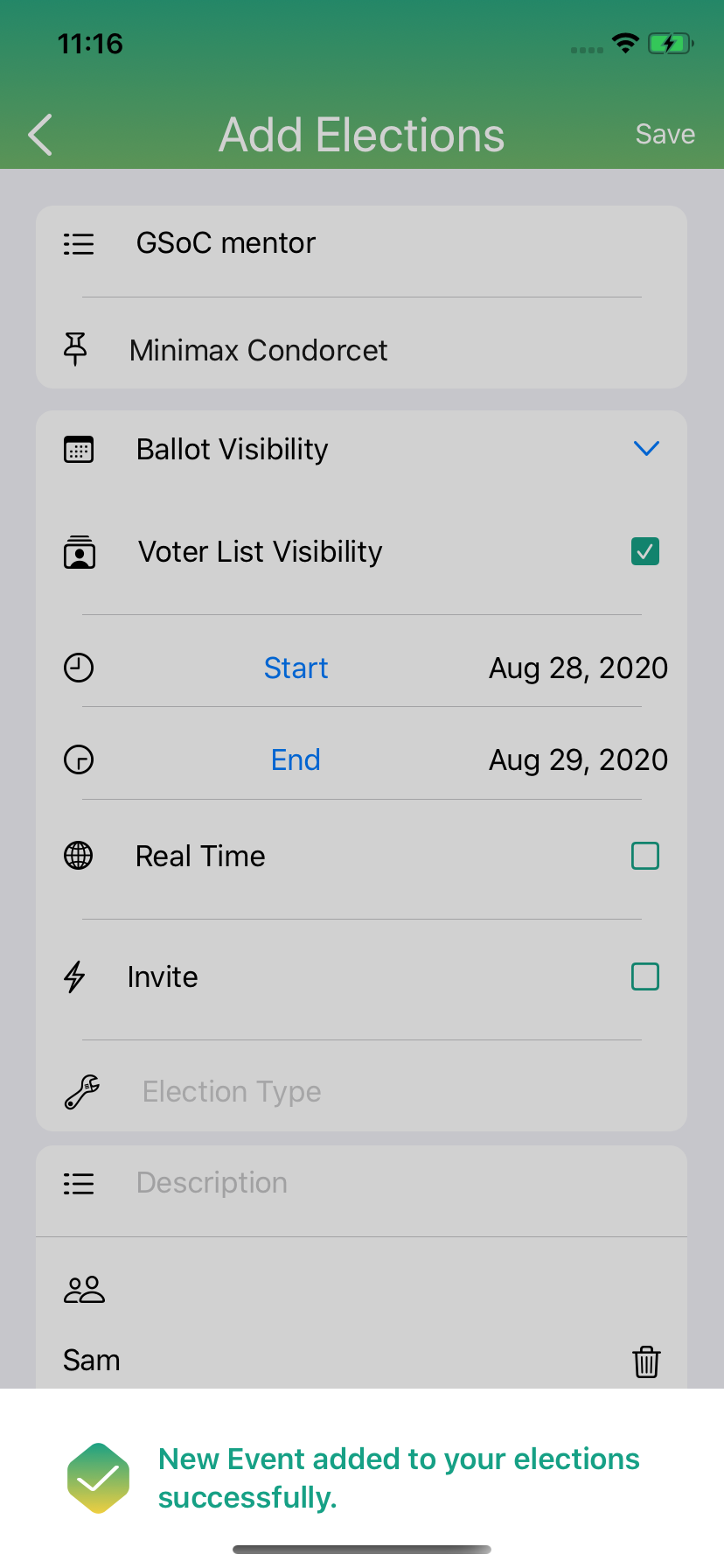Tap Save in the header
Image resolution: width=724 pixels, height=1568 pixels.
click(x=665, y=134)
